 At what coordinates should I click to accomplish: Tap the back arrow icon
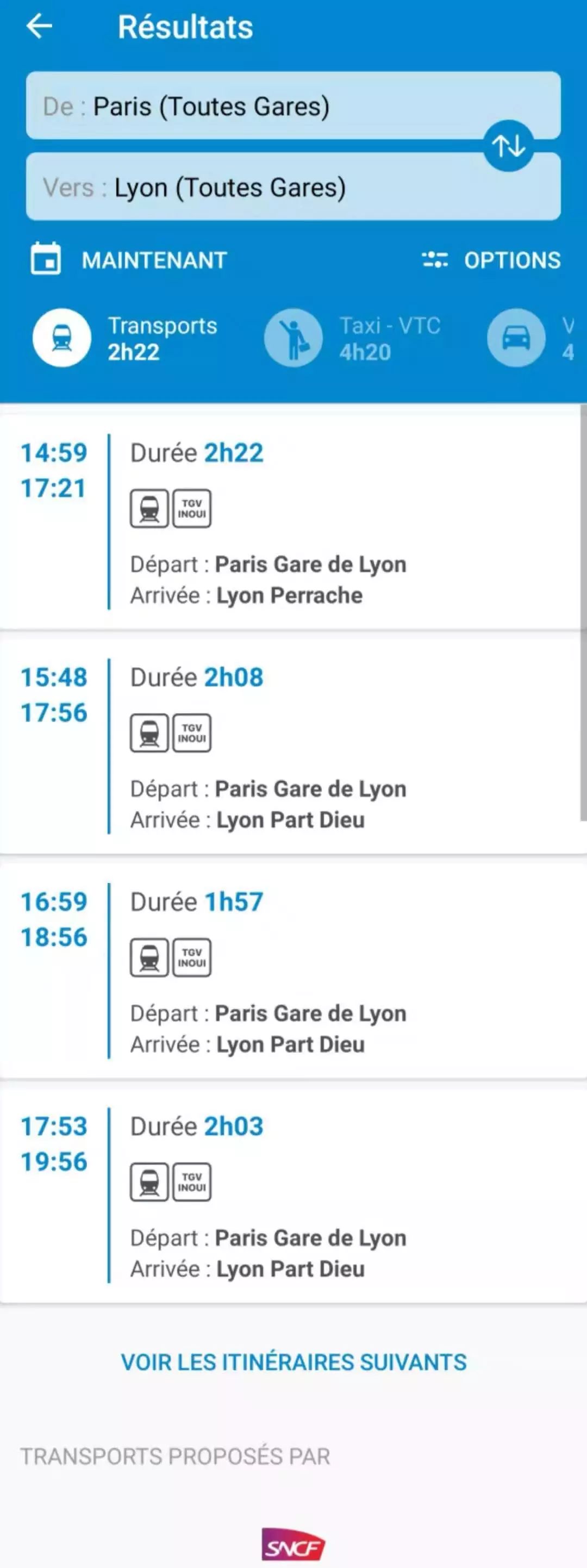40,27
